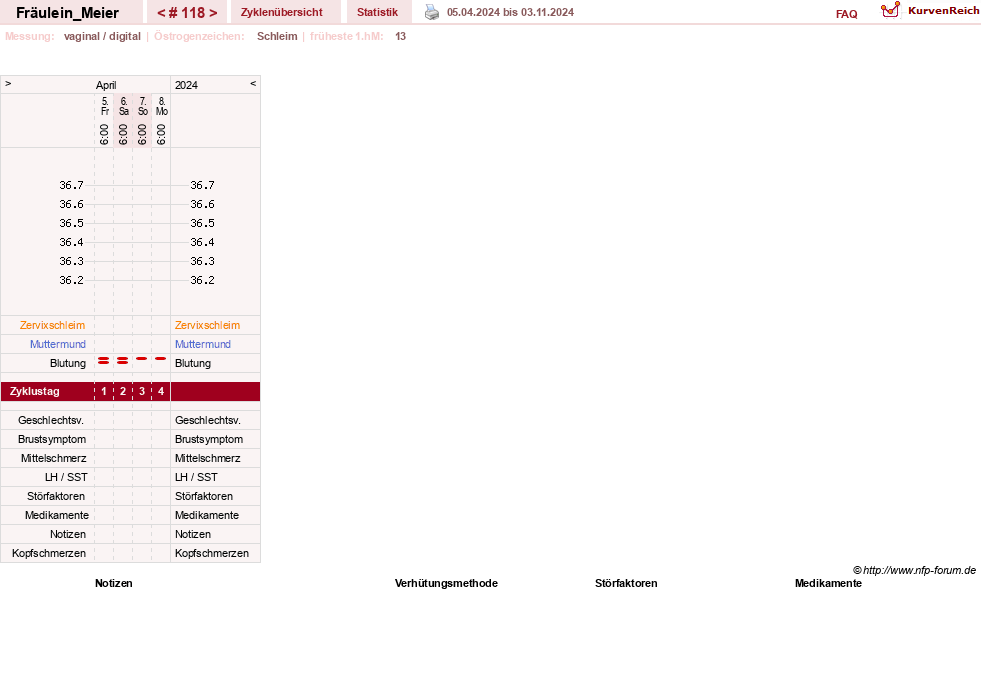
Task: Click the right Kopfschmerzen row label
Action: pyautogui.click(x=211, y=553)
